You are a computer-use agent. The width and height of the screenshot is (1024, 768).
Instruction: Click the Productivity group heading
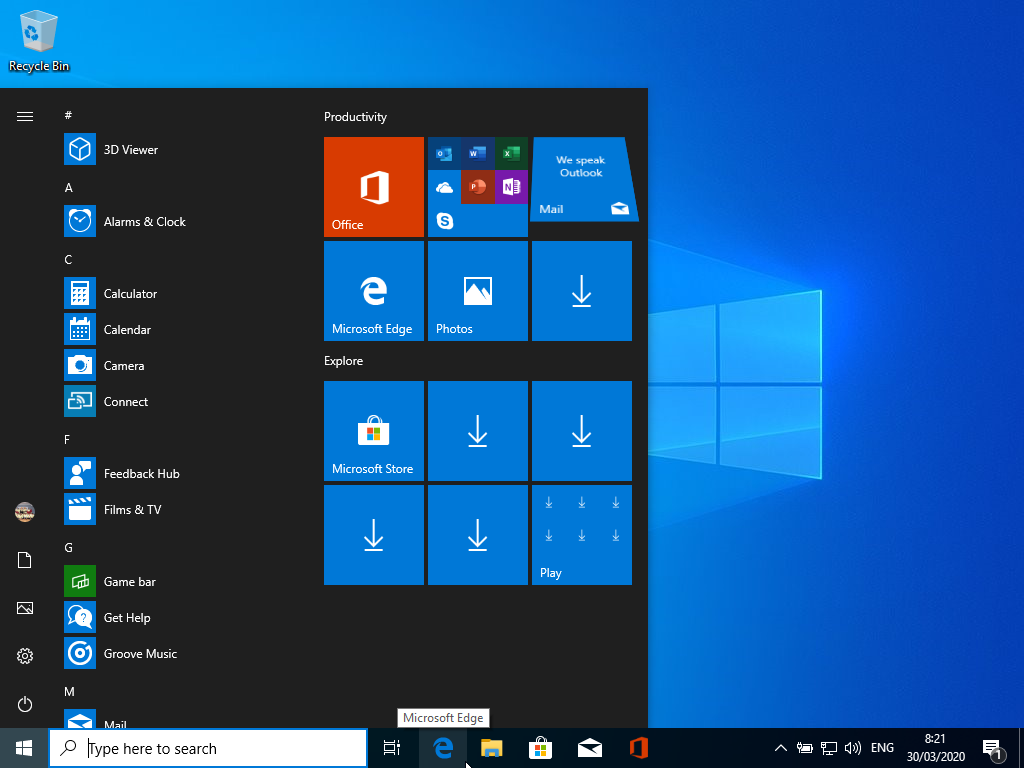(355, 117)
